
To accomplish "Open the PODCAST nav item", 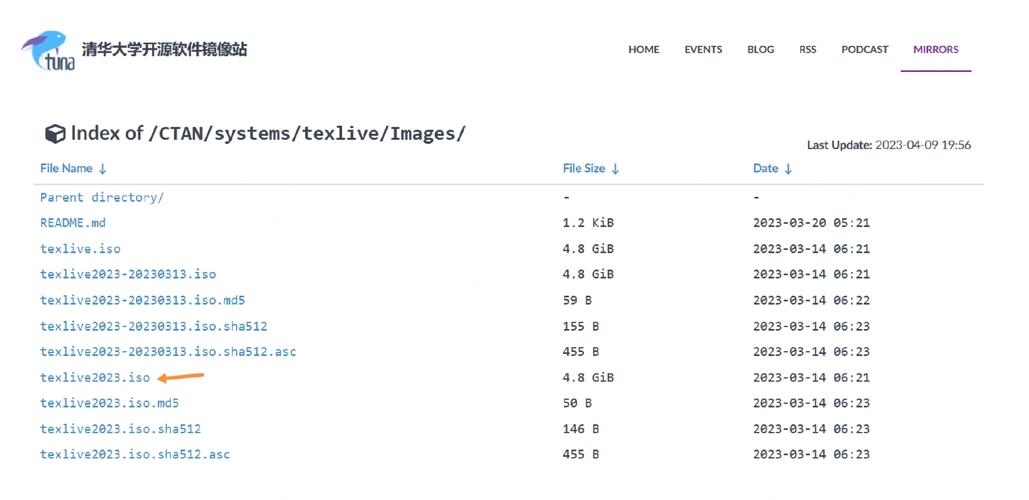I will pyautogui.click(x=864, y=49).
